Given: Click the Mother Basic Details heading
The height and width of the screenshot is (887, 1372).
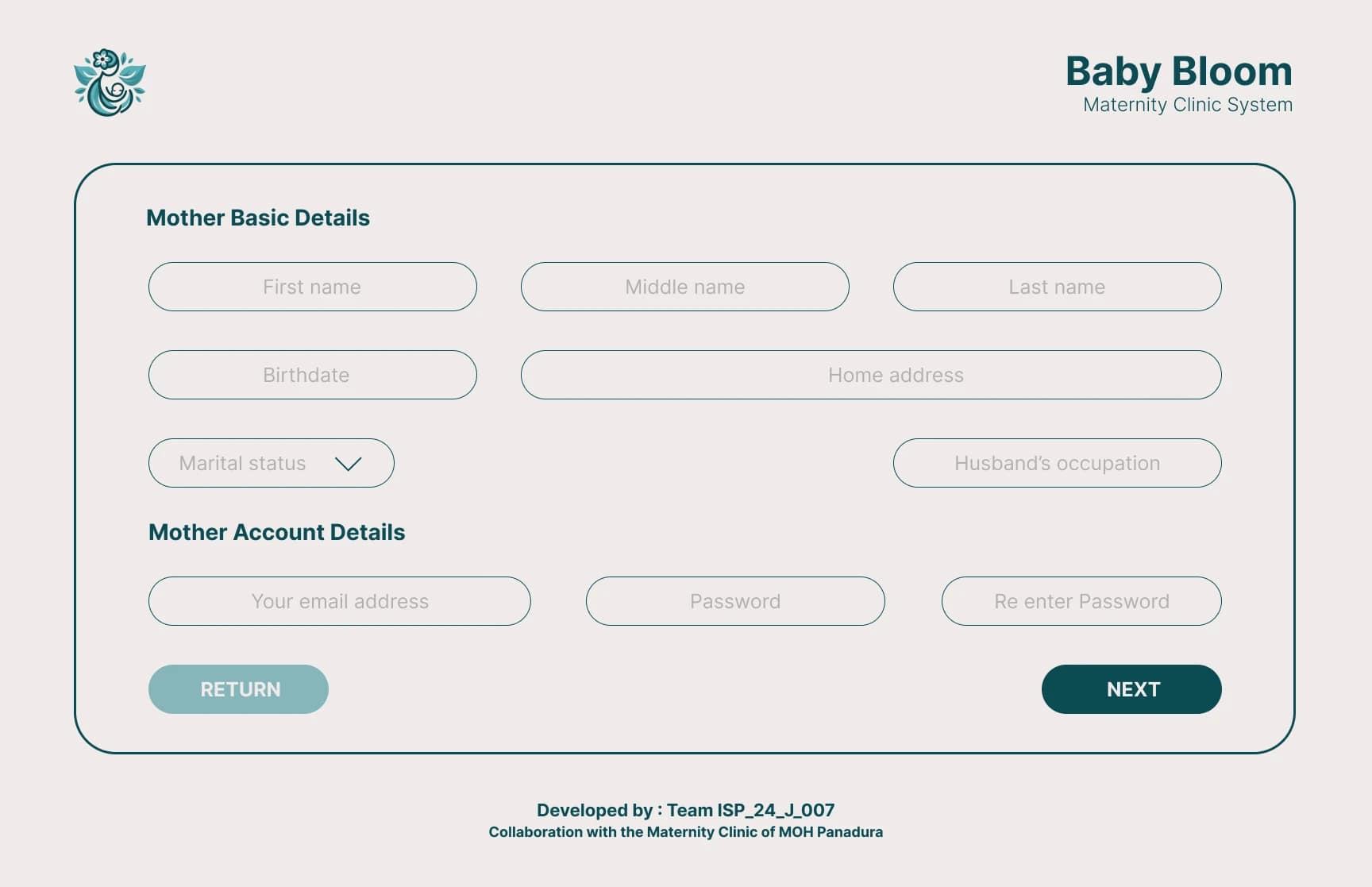Looking at the screenshot, I should 258,218.
